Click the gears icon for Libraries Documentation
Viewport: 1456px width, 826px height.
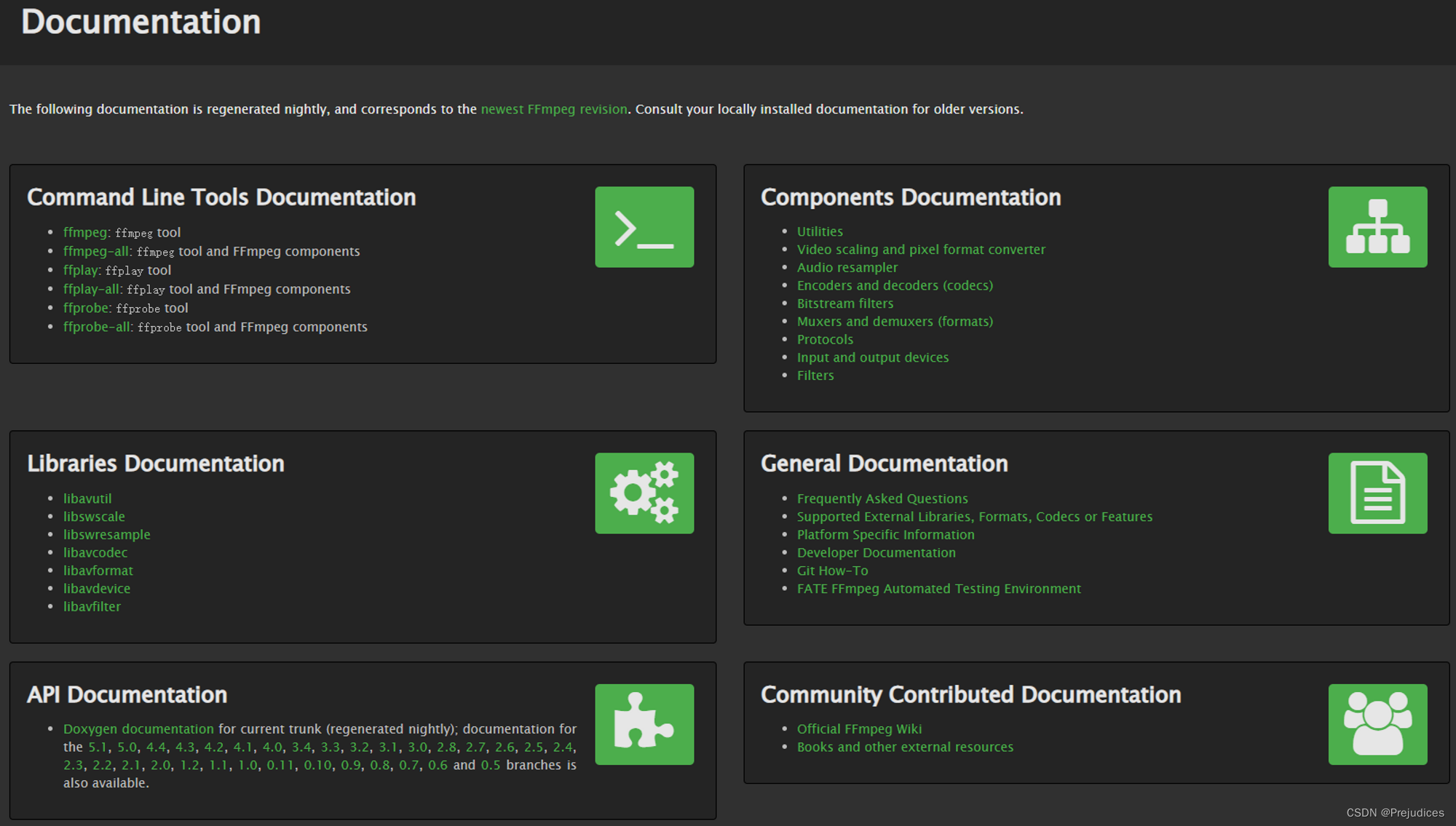(x=644, y=493)
